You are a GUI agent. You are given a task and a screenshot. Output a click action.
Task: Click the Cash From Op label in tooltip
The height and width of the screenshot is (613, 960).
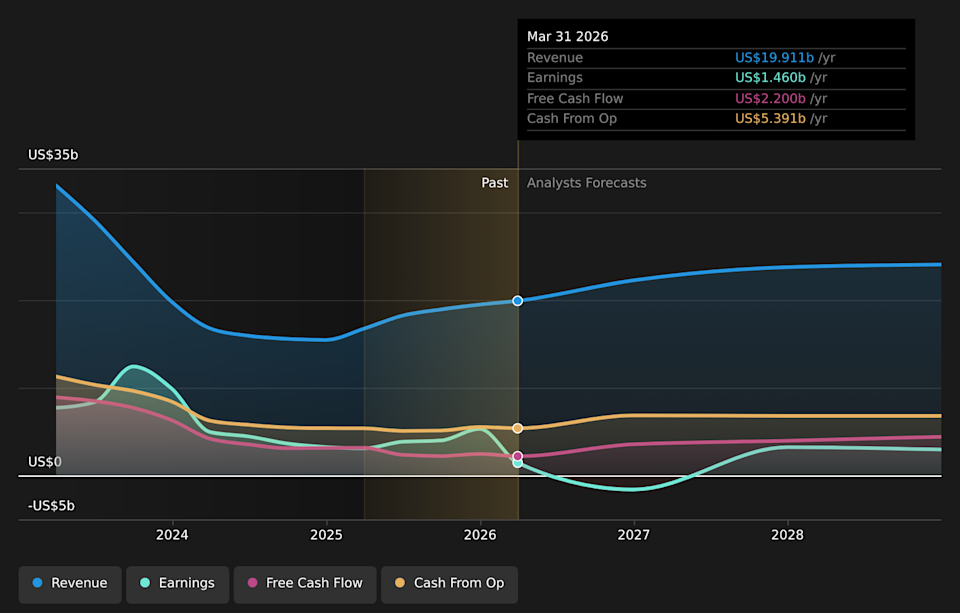(572, 119)
